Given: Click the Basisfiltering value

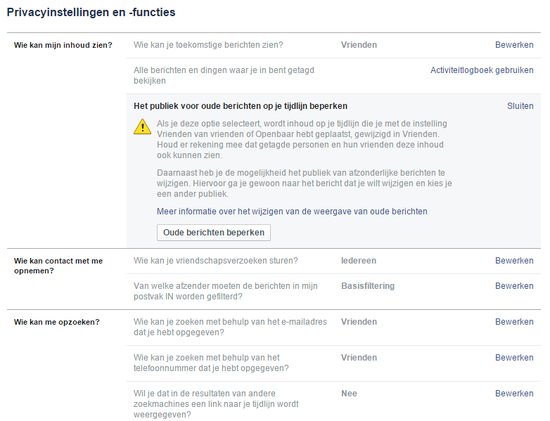Looking at the screenshot, I should pyautogui.click(x=368, y=286).
